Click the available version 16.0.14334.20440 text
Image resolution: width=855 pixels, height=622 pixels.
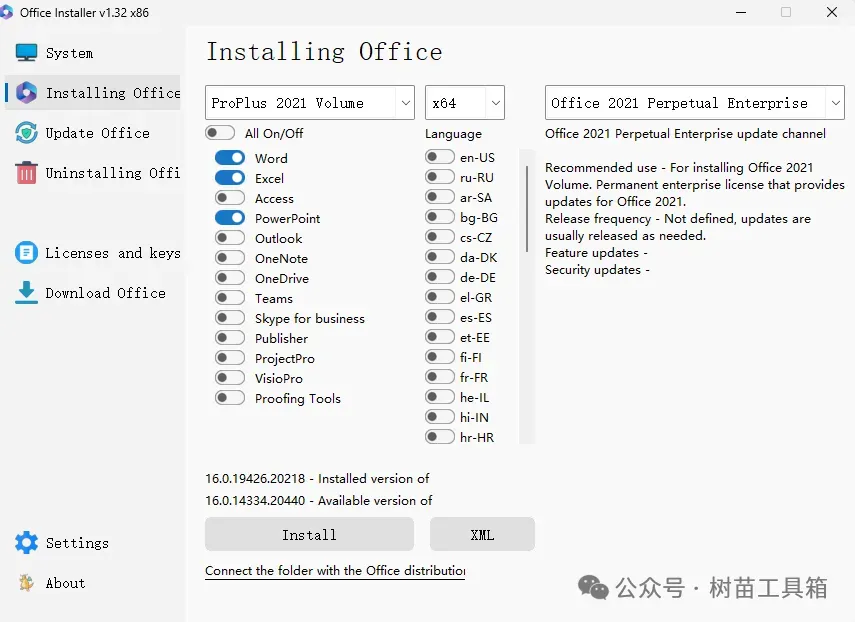point(318,500)
